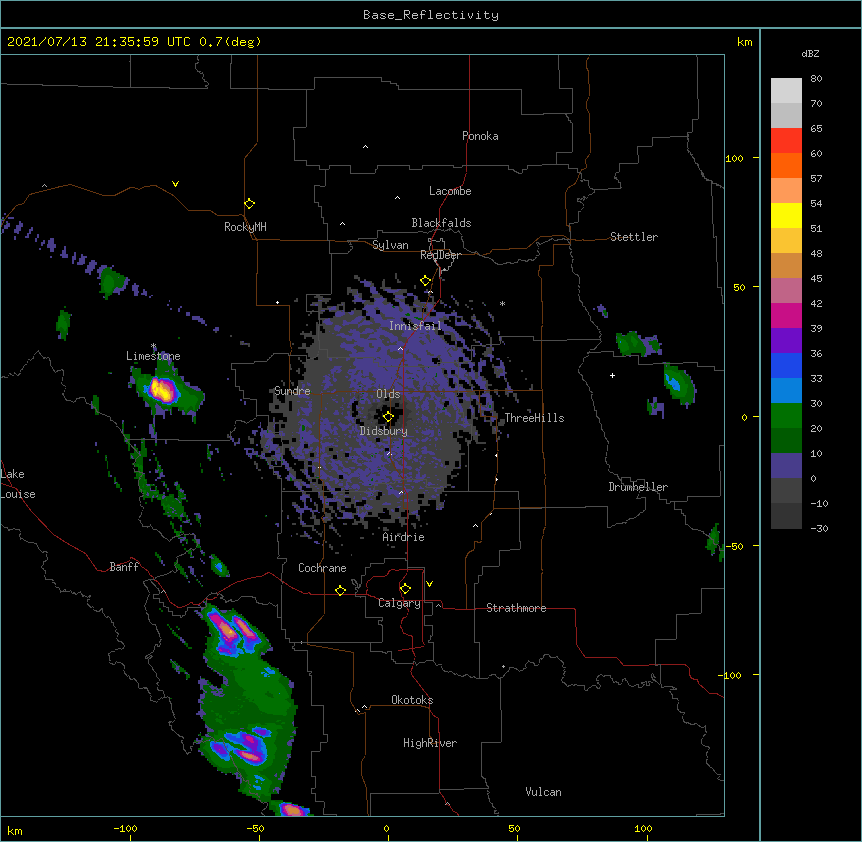Click the Ponoka city label
Screen dimensions: 862x842
pos(480,136)
